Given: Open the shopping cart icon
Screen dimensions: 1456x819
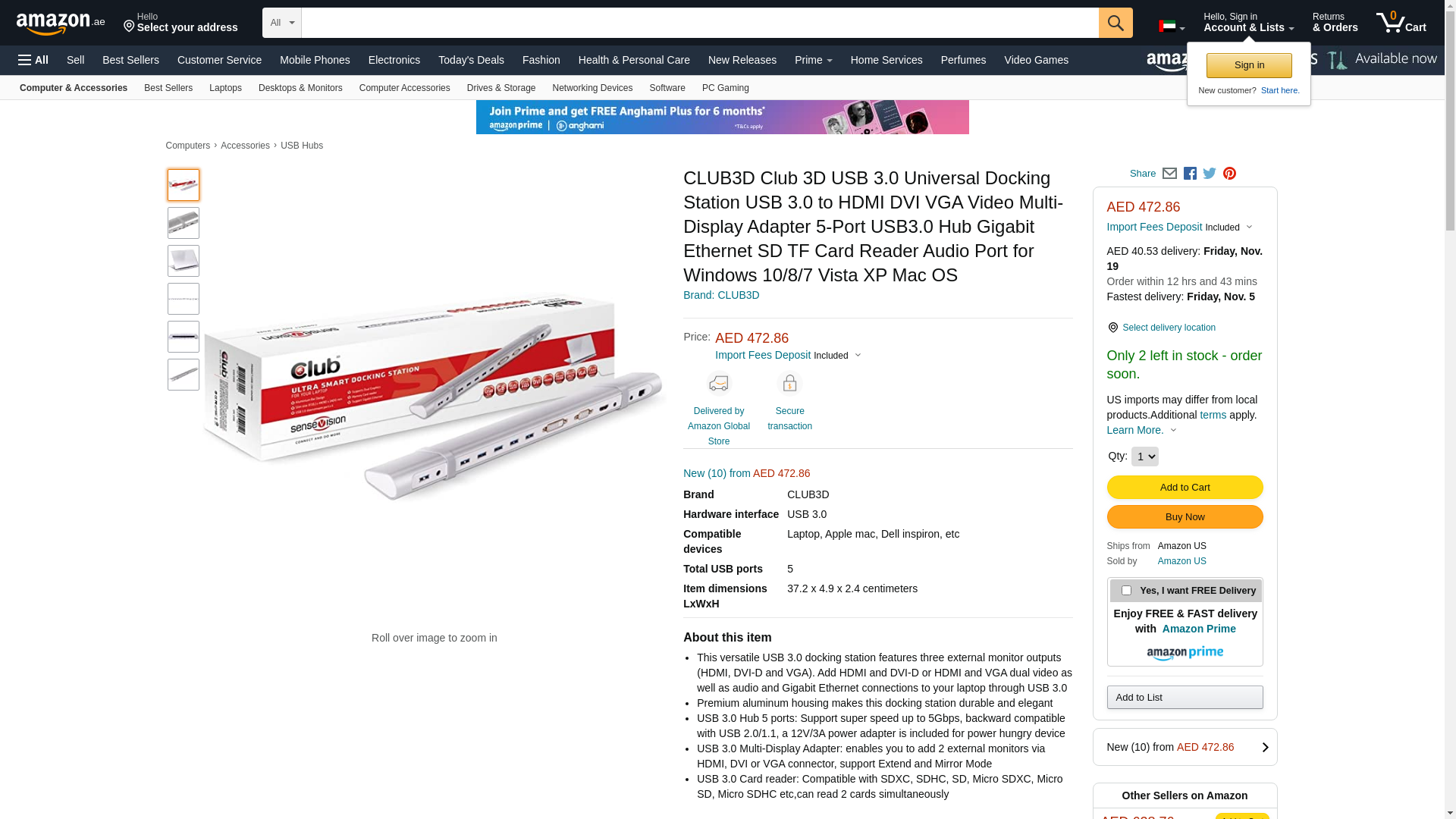Looking at the screenshot, I should coord(1401,22).
